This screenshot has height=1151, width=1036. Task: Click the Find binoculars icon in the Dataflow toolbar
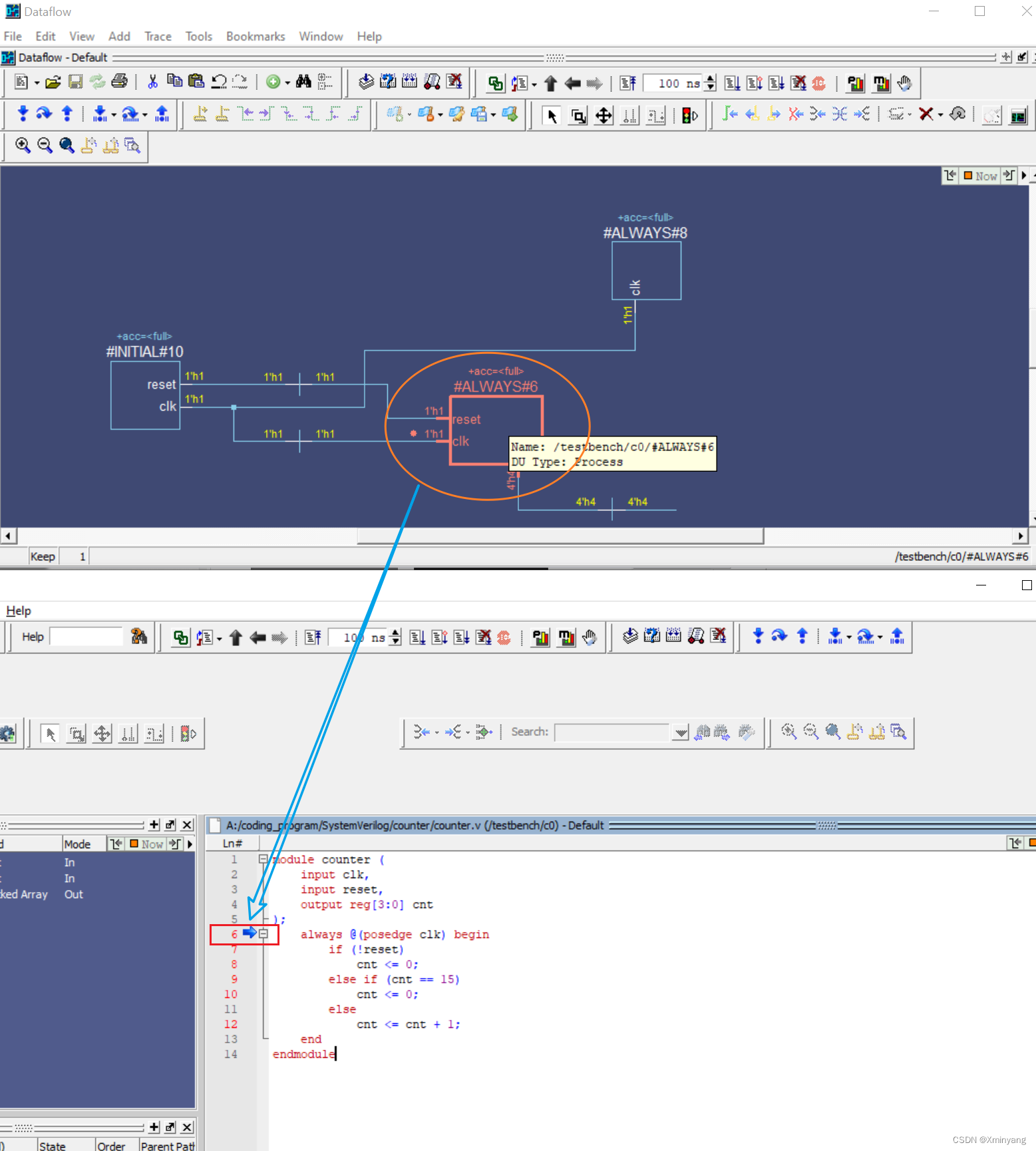tap(303, 82)
